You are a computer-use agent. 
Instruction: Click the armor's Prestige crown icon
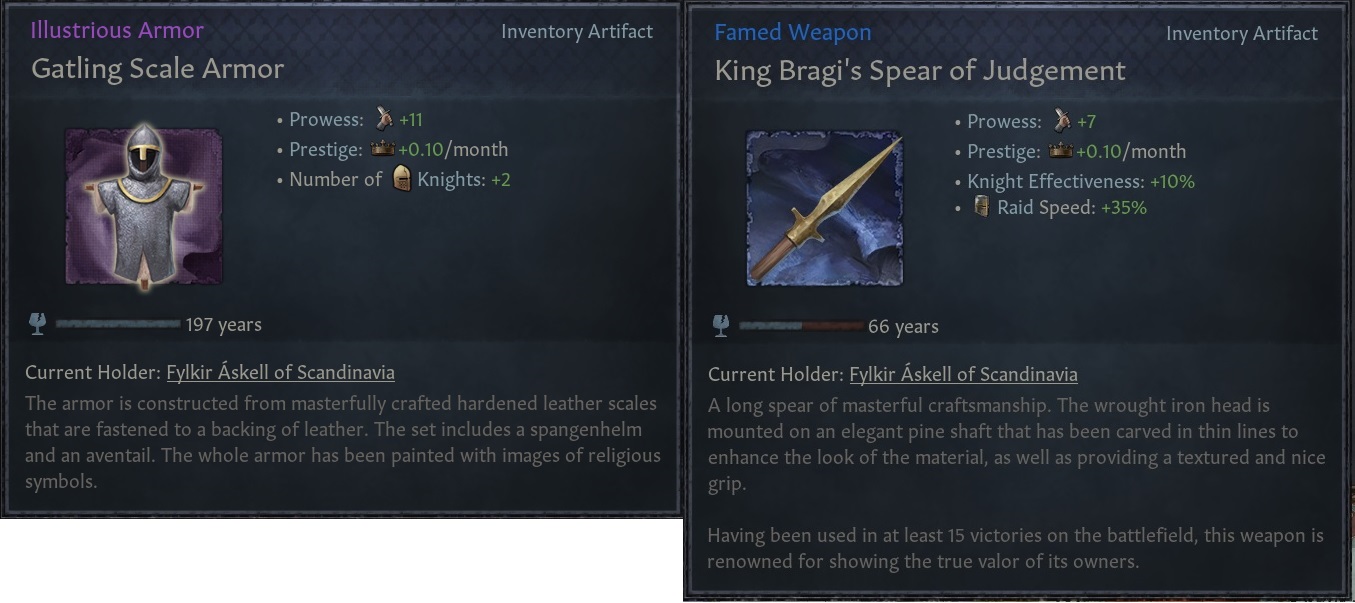coord(384,150)
